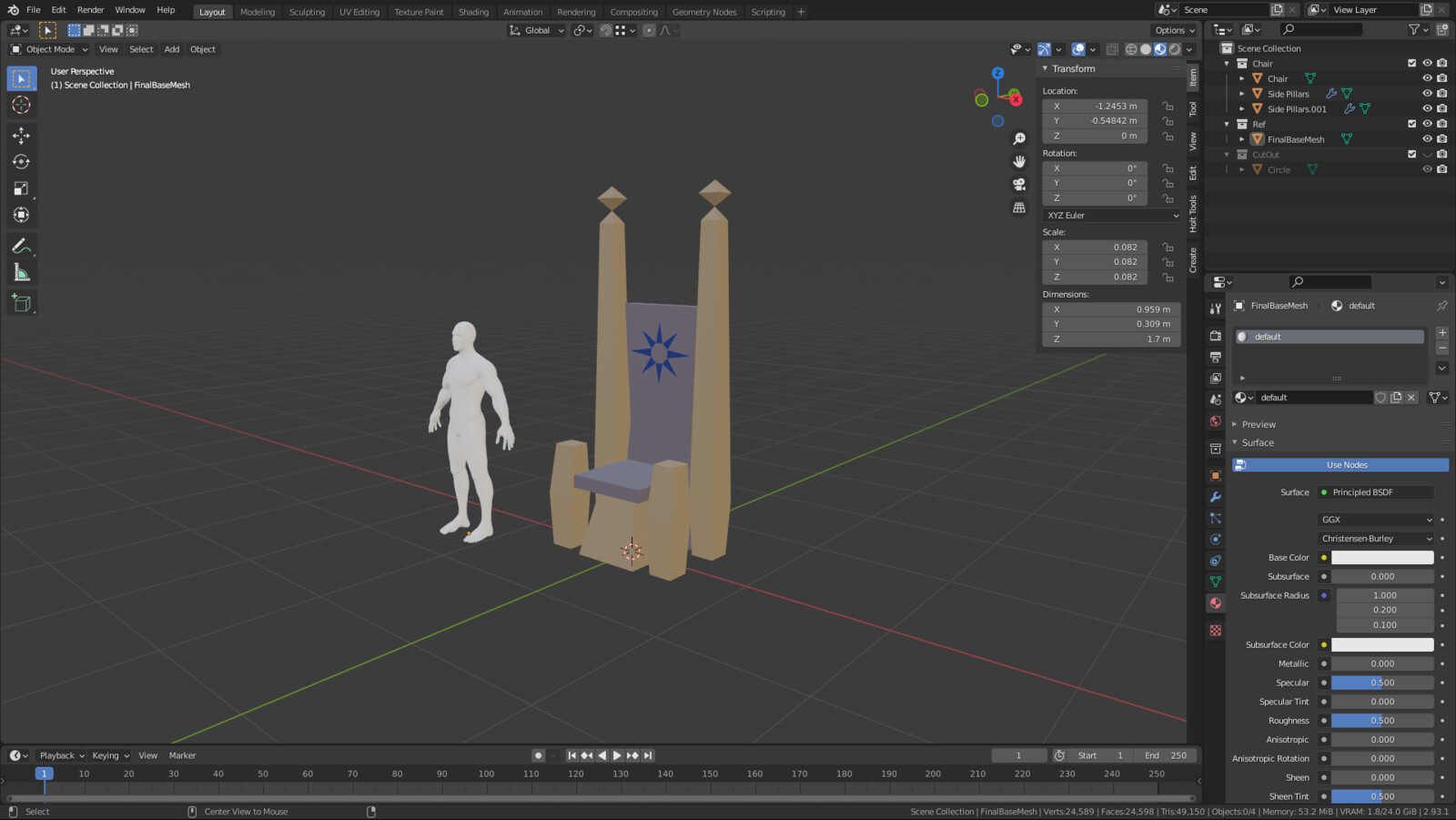Click the Use Nodes button

pyautogui.click(x=1340, y=465)
